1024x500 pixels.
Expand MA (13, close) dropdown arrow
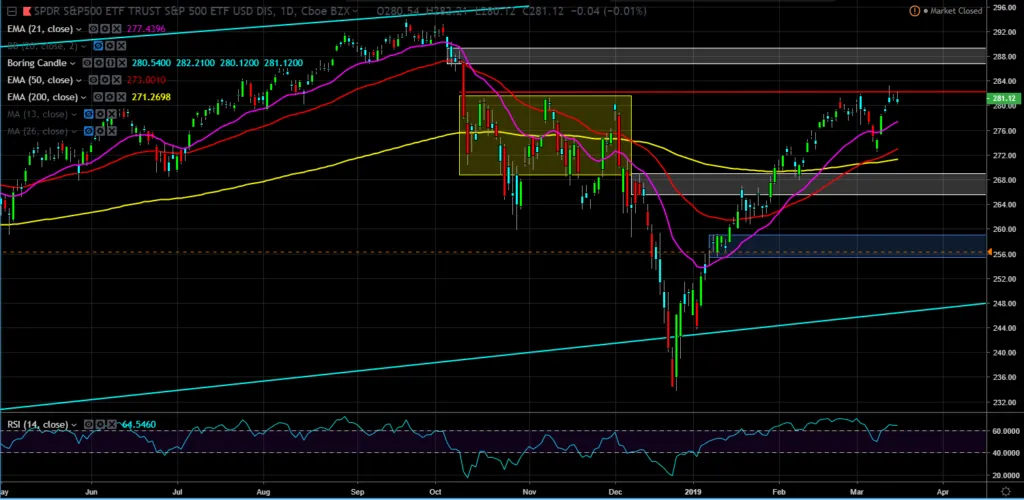point(74,114)
